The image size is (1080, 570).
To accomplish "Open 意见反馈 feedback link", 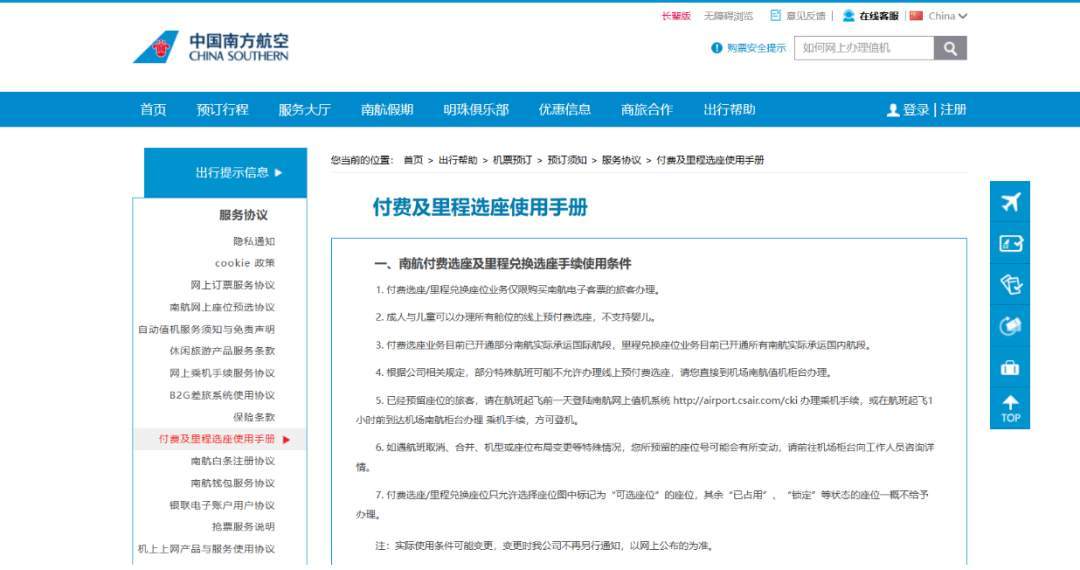I will pos(798,16).
